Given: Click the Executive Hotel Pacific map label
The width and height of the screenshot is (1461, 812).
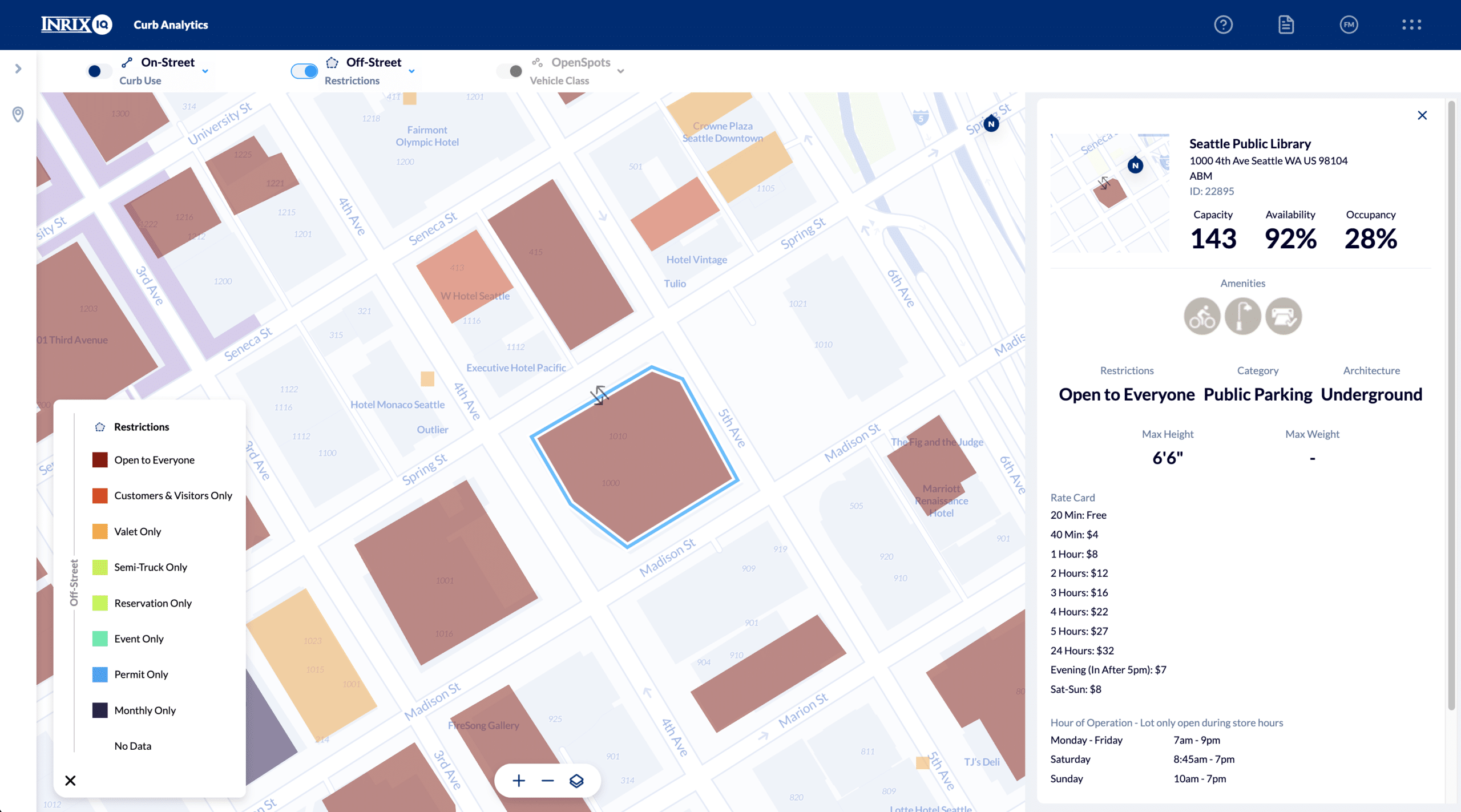Looking at the screenshot, I should click(x=516, y=368).
